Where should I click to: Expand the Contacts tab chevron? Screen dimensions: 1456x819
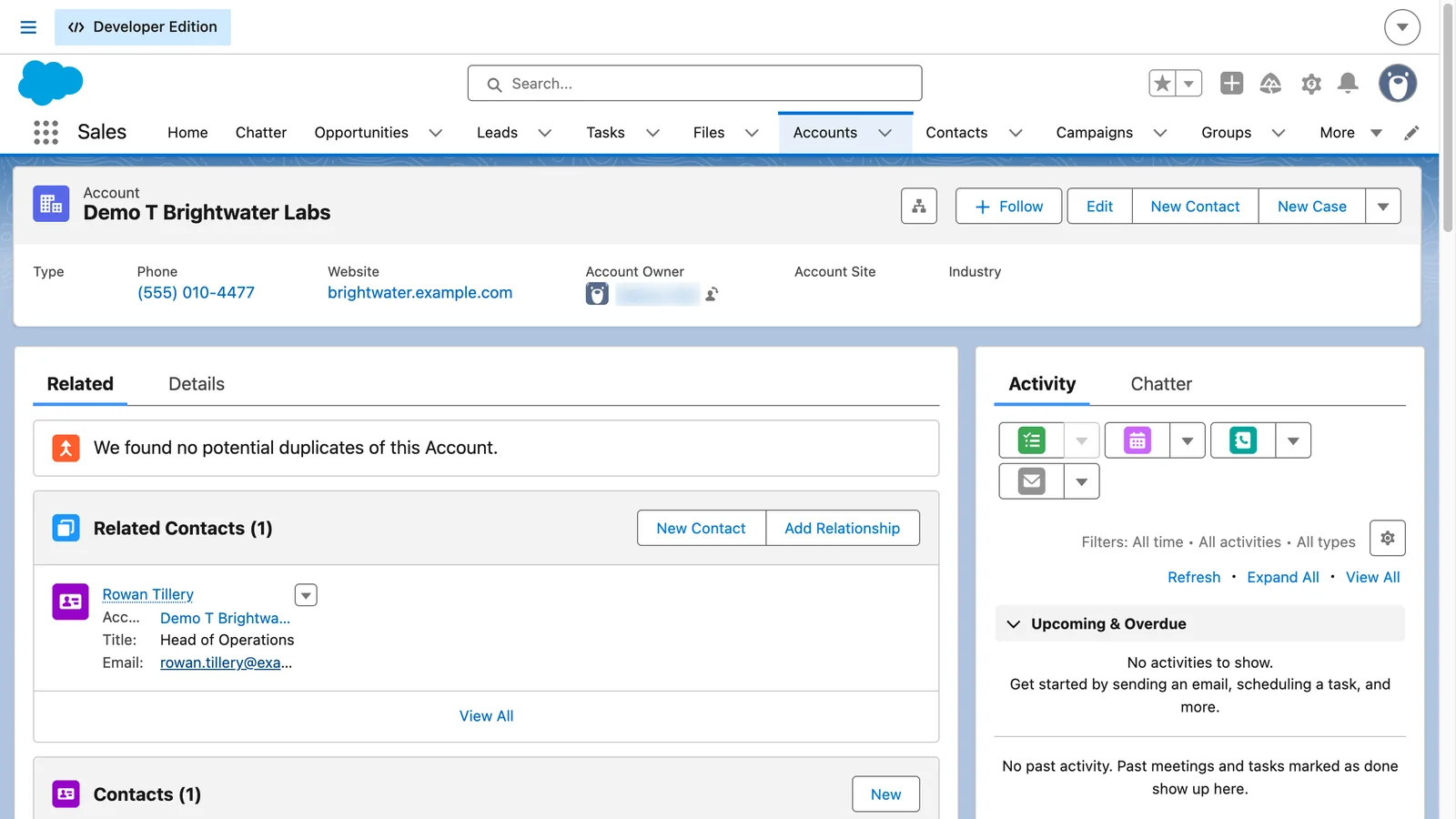(1016, 133)
